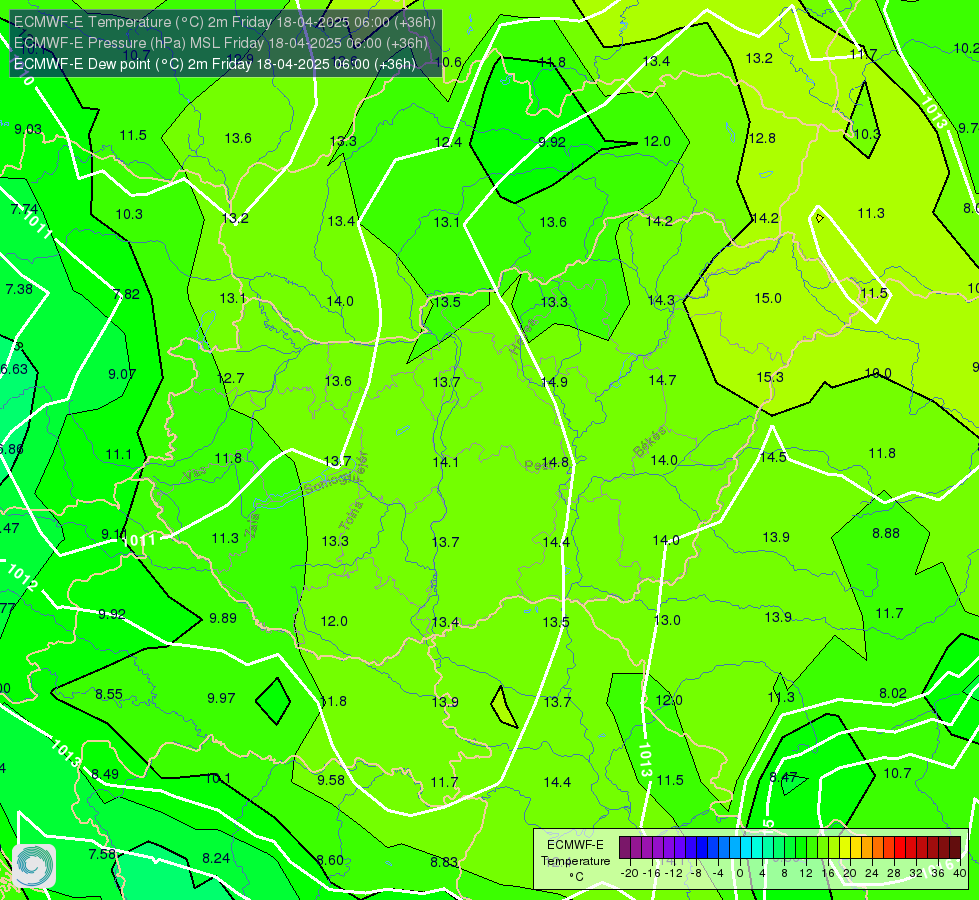979x900 pixels.
Task: Click the map value 7.58
Action: pyautogui.click(x=102, y=854)
